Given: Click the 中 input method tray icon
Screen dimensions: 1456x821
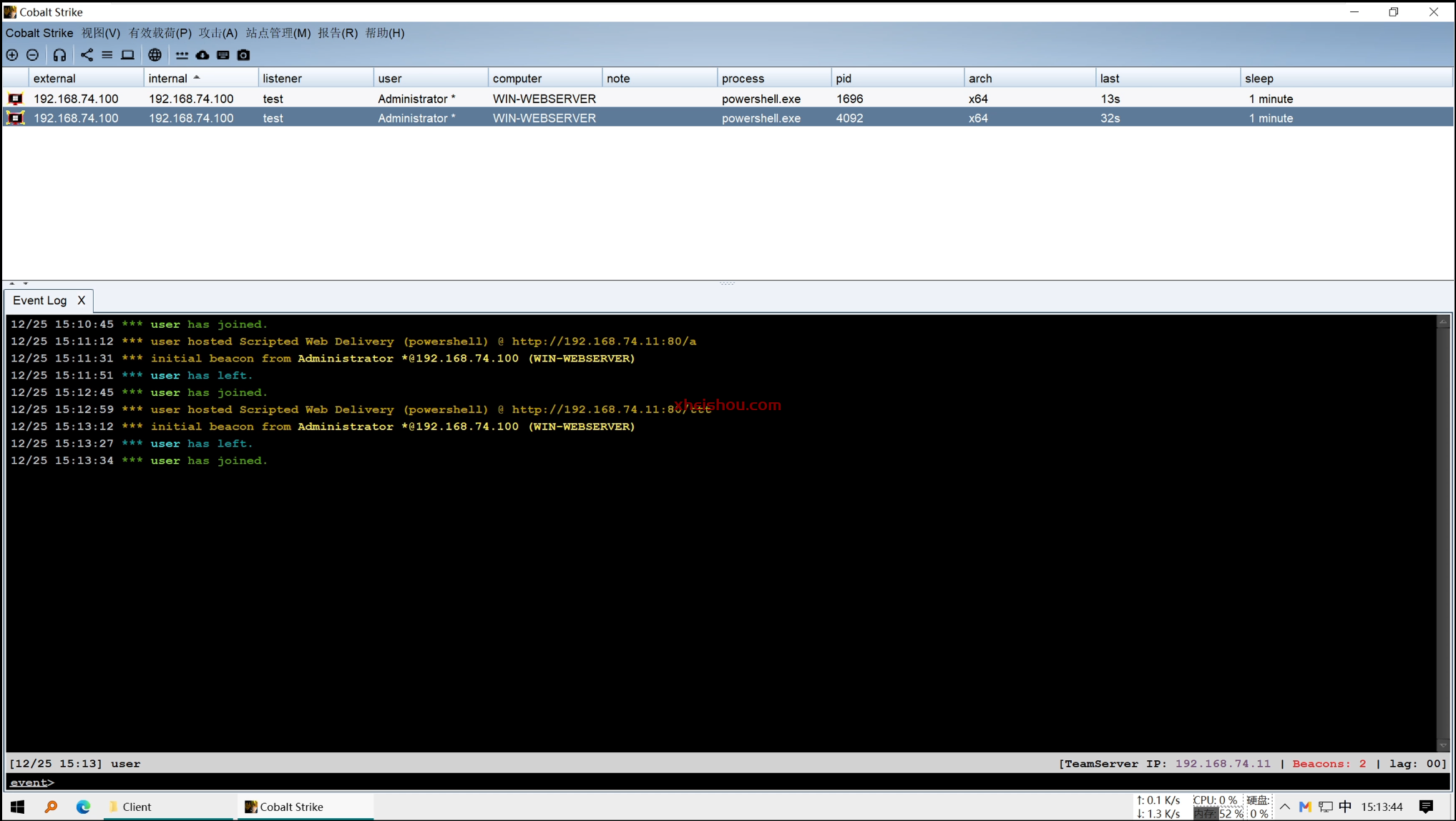Looking at the screenshot, I should [1345, 807].
